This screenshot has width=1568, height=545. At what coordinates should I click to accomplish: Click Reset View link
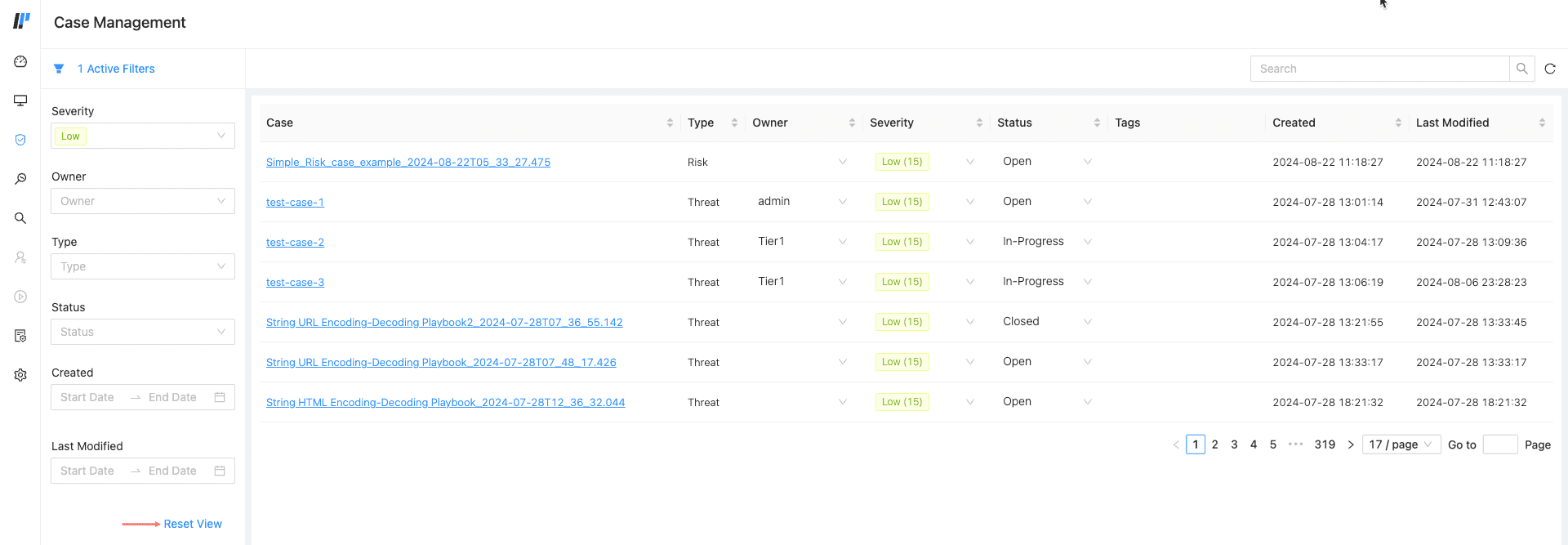click(x=193, y=524)
